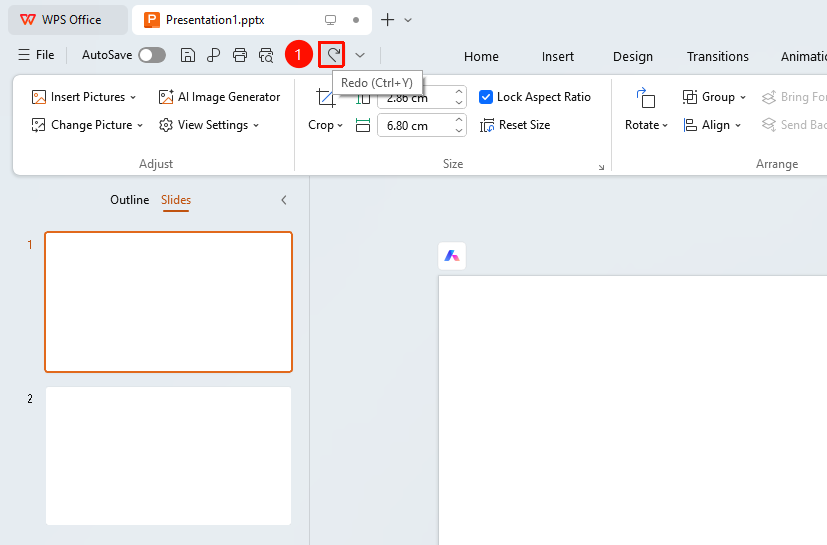Open the Insert ribbon tab

(x=557, y=56)
